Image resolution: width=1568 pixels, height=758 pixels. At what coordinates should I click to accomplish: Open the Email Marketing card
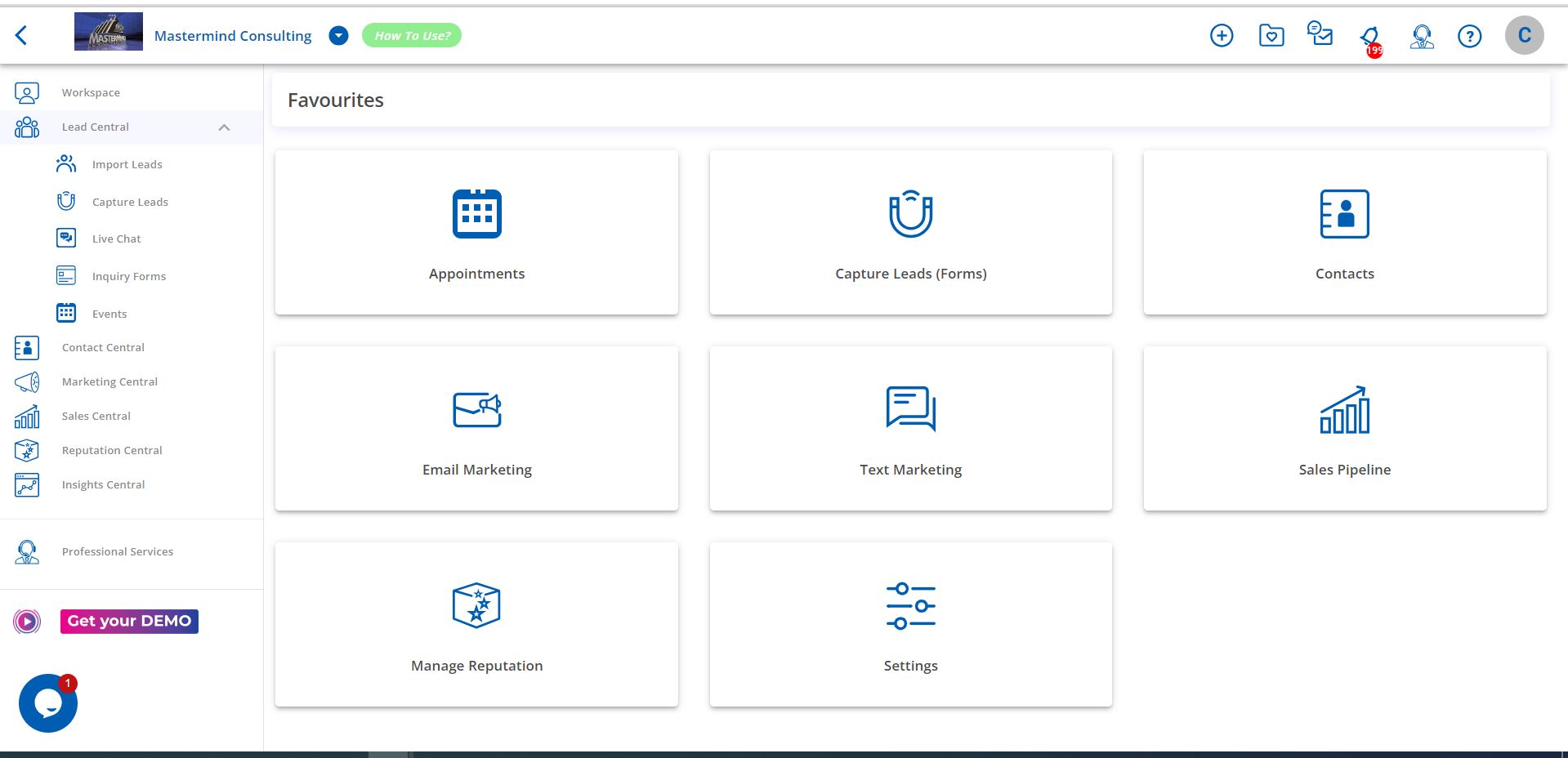(476, 428)
